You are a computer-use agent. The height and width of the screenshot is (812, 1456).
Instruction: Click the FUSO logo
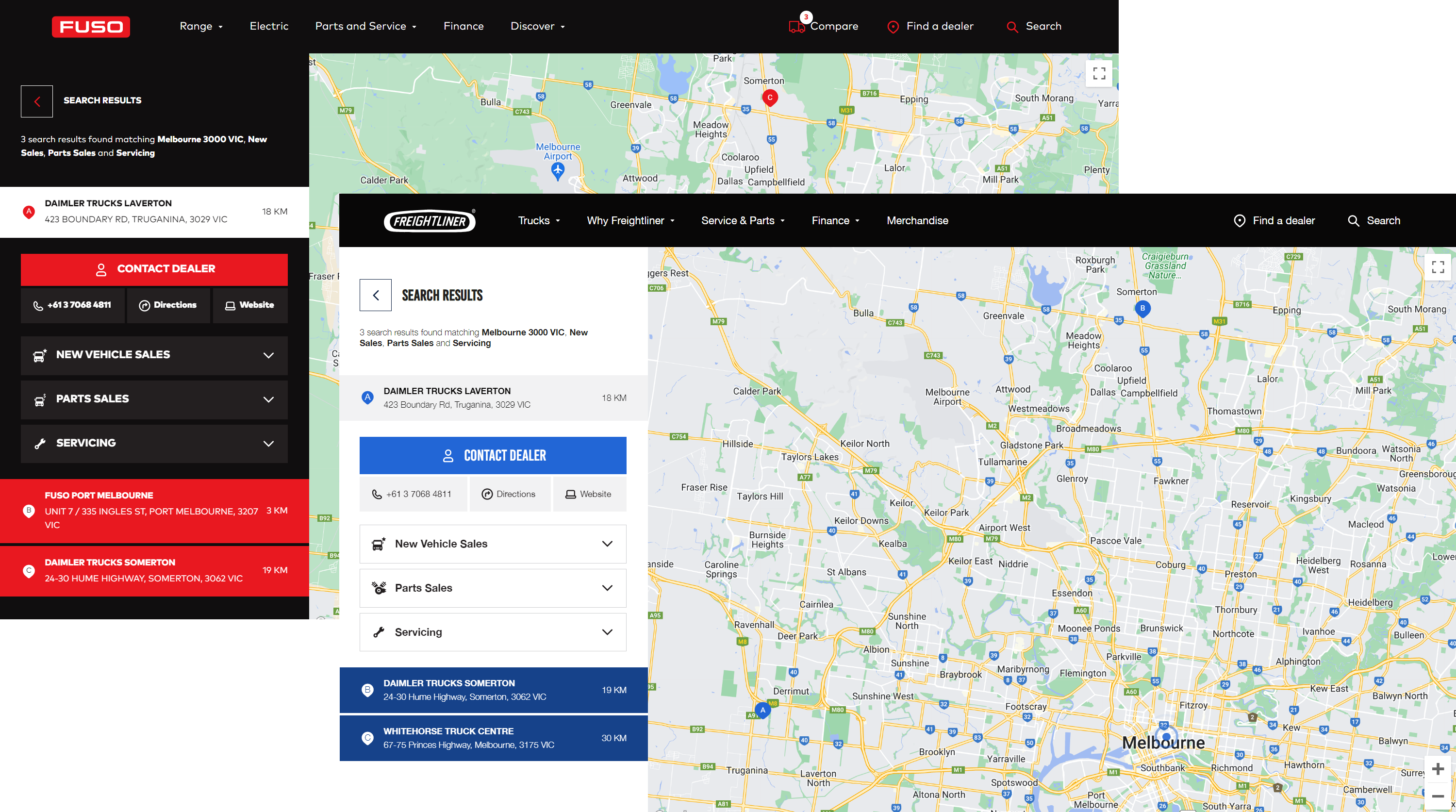(90, 27)
